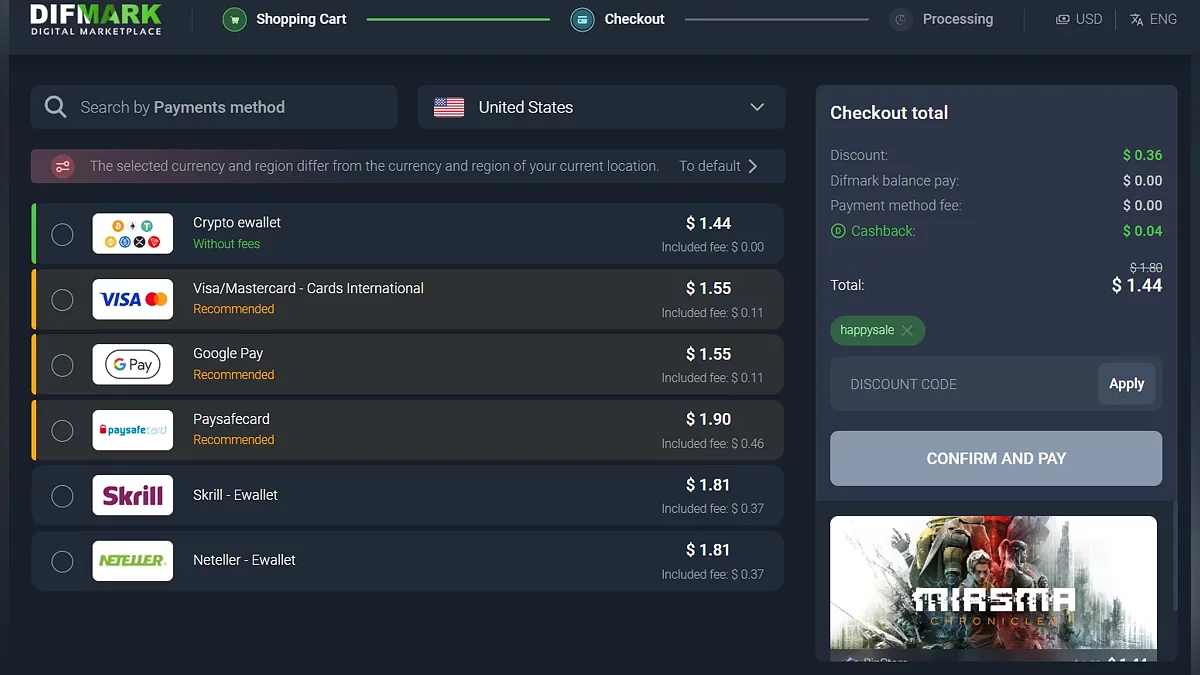Screen dimensions: 1200x675
Task: Choose the Paysafecard payment radio button
Action: 62,430
